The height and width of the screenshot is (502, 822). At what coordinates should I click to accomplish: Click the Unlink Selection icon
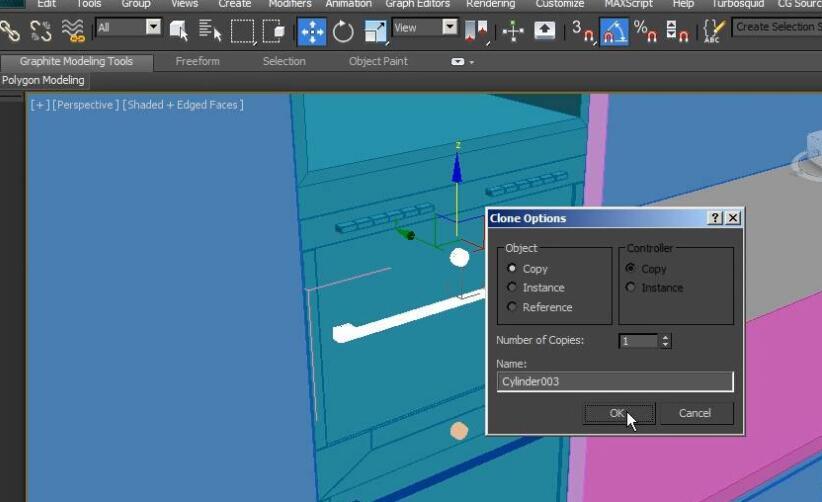click(40, 31)
